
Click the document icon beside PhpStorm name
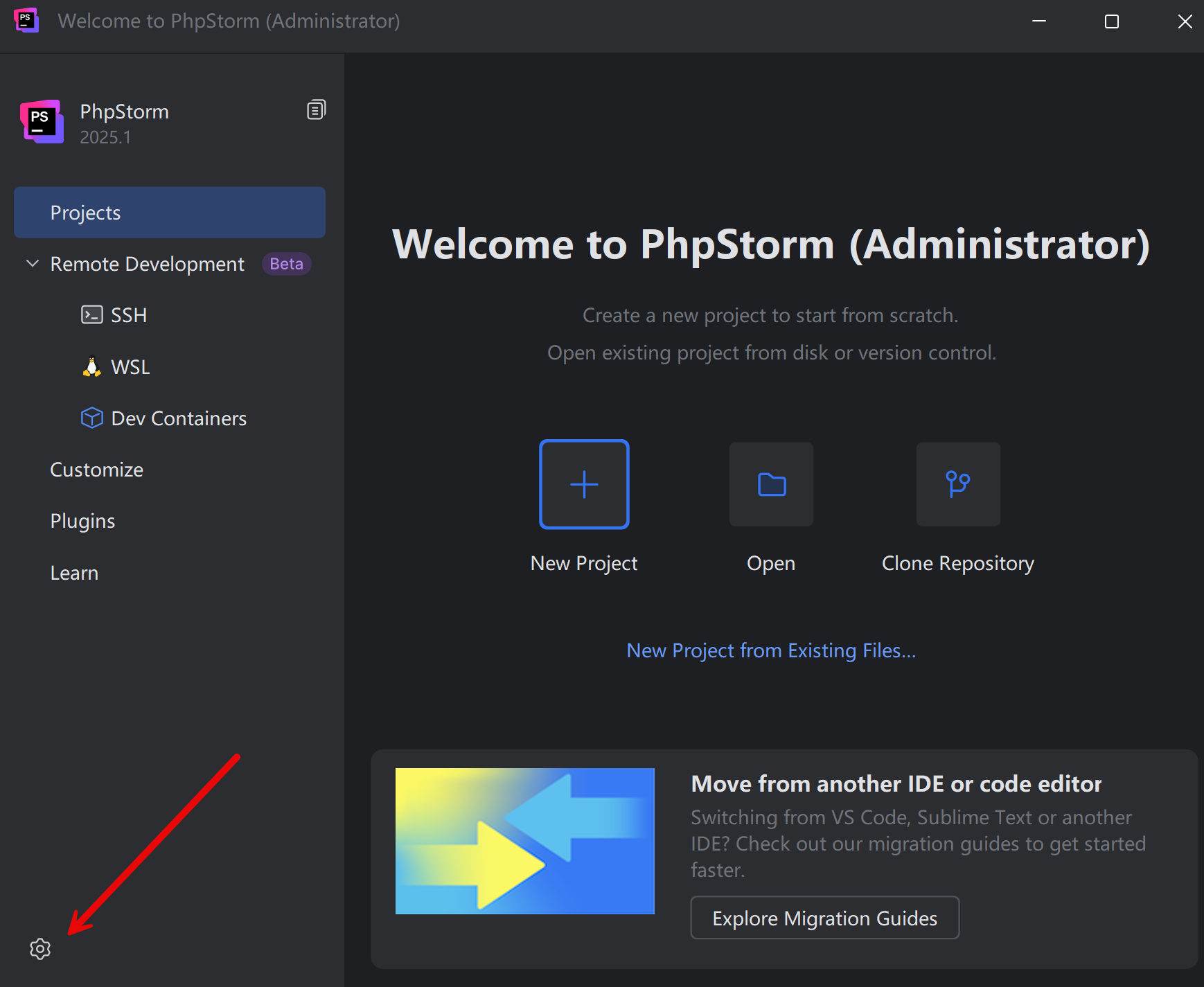pyautogui.click(x=316, y=110)
